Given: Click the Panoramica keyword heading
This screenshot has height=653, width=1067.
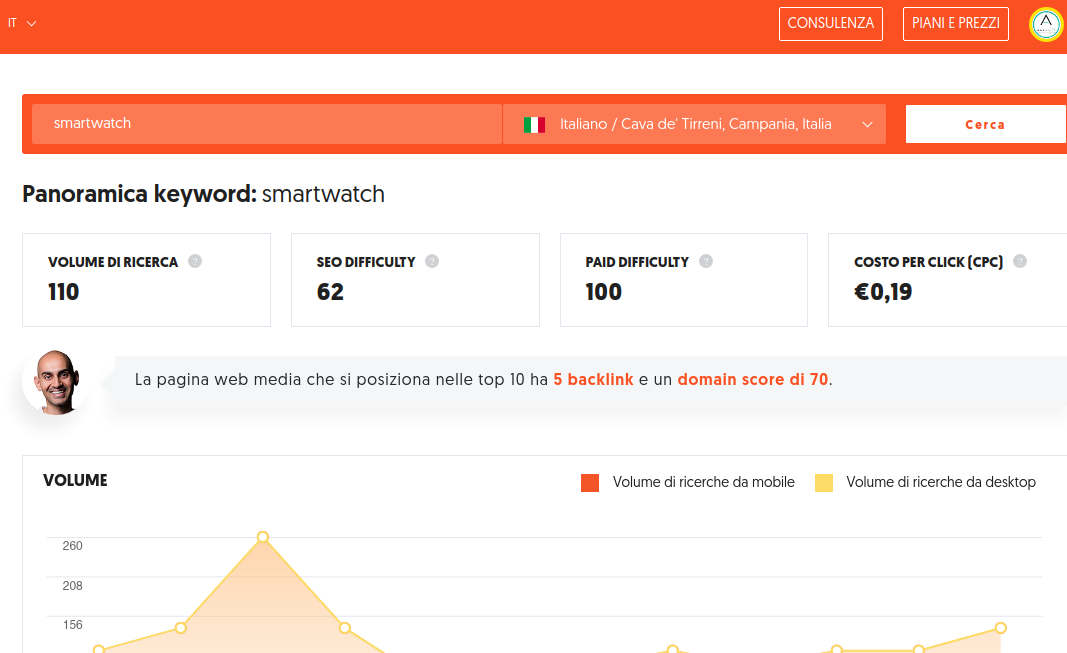Looking at the screenshot, I should (x=203, y=195).
